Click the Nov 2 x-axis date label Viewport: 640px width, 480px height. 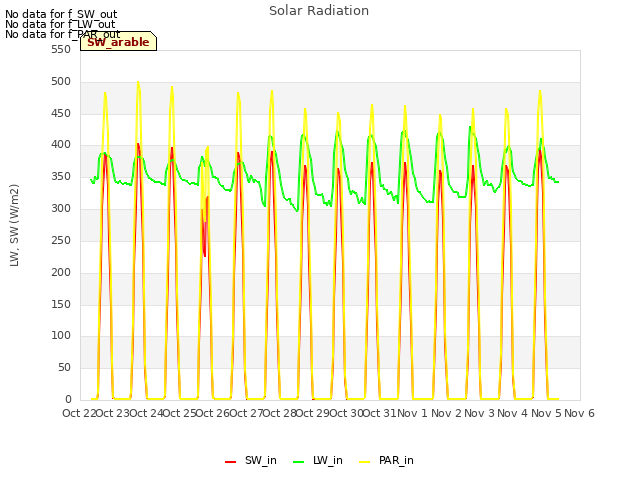(446, 413)
